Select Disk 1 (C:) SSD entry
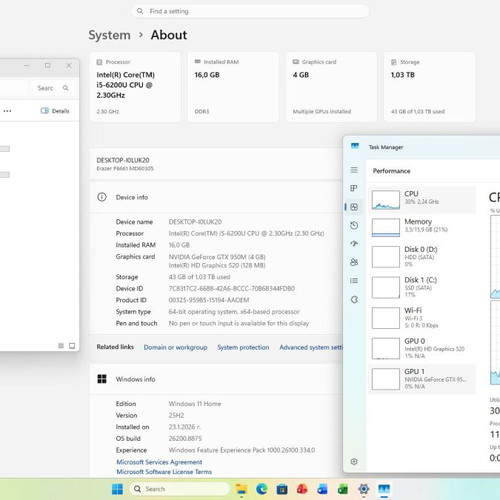The image size is (500, 500). pyautogui.click(x=422, y=287)
